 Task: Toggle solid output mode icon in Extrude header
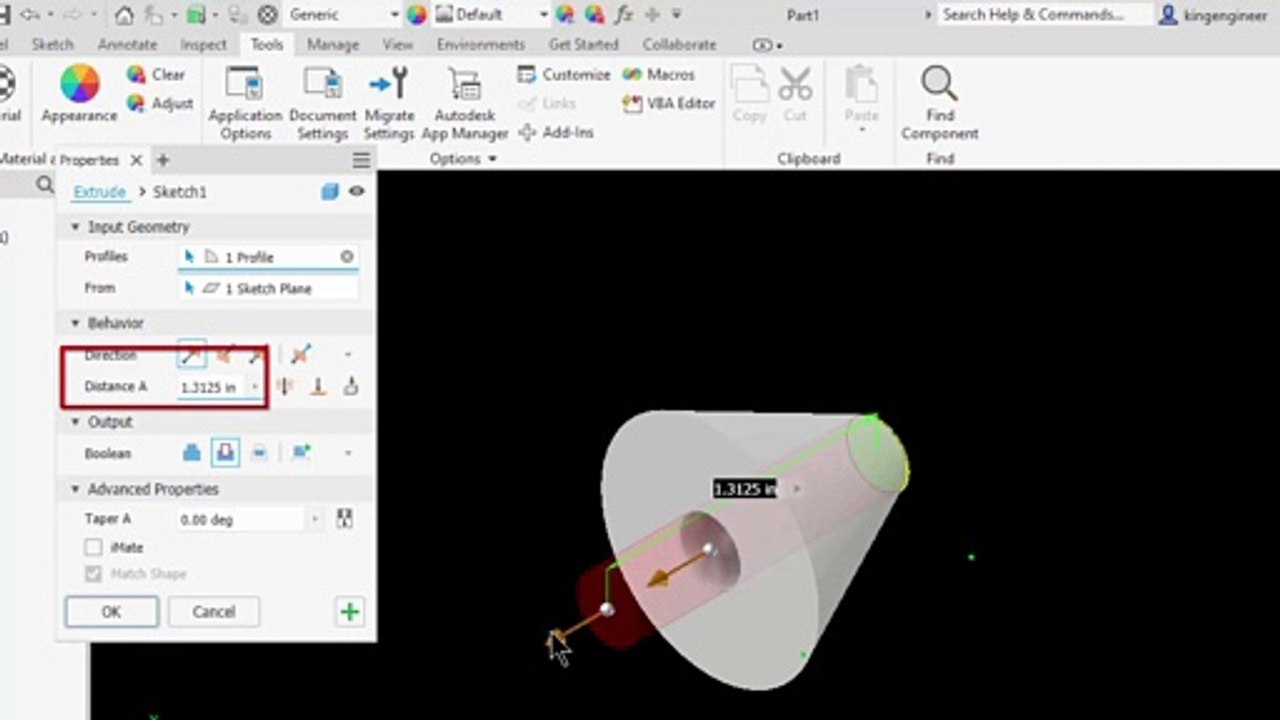(330, 191)
